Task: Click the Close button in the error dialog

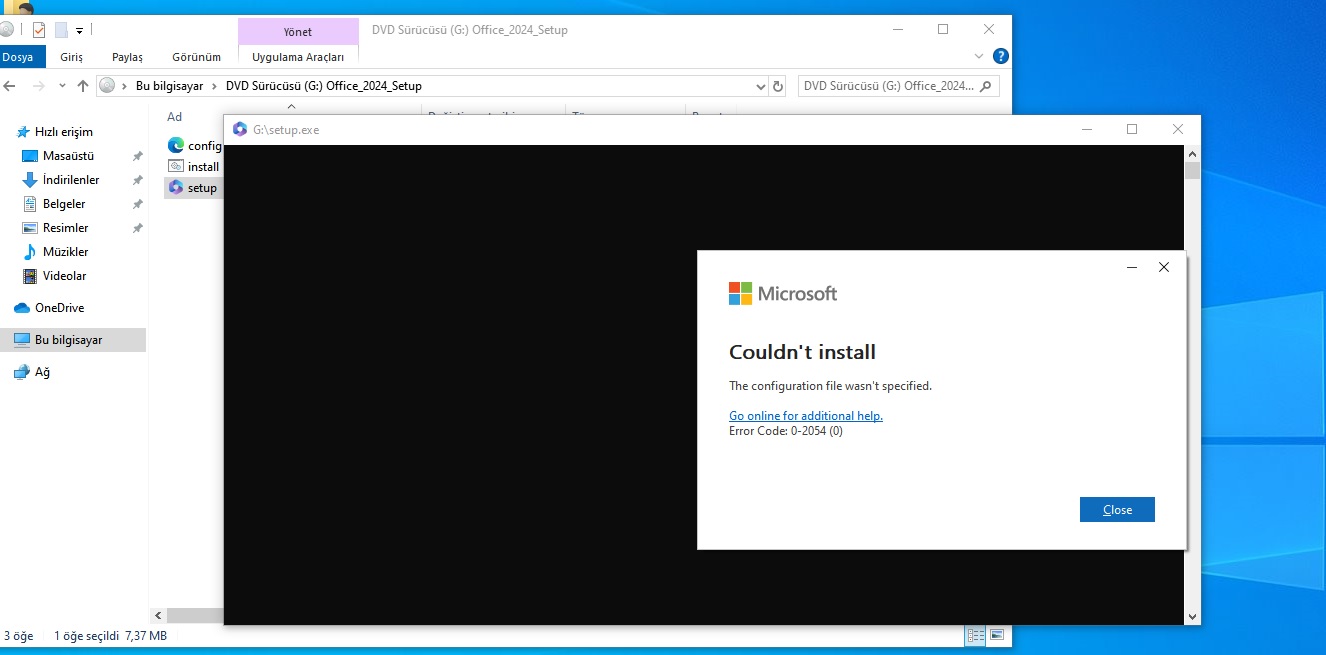Action: tap(1117, 509)
